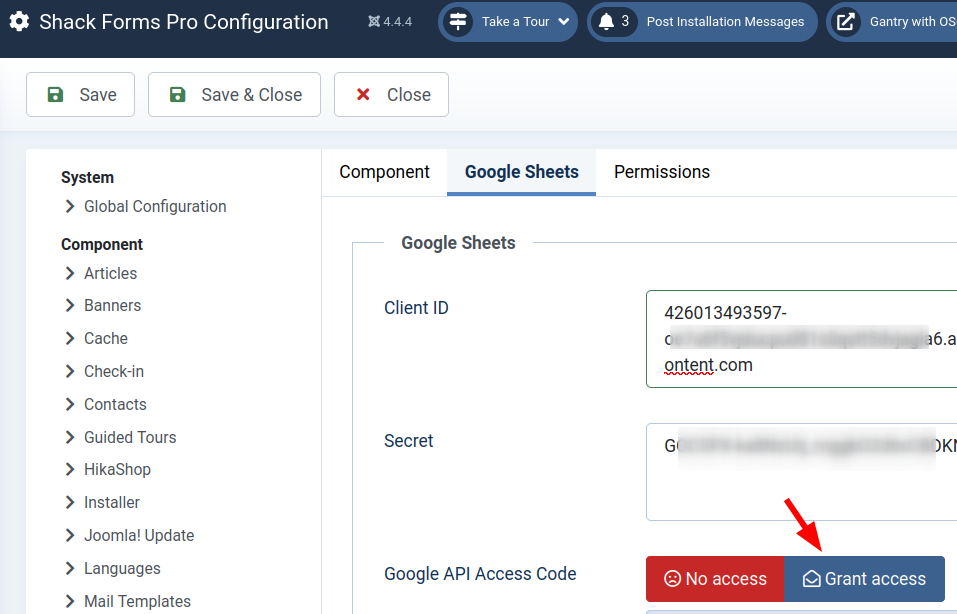Click the chevron beside Contacts
The height and width of the screenshot is (614, 957).
(x=70, y=404)
